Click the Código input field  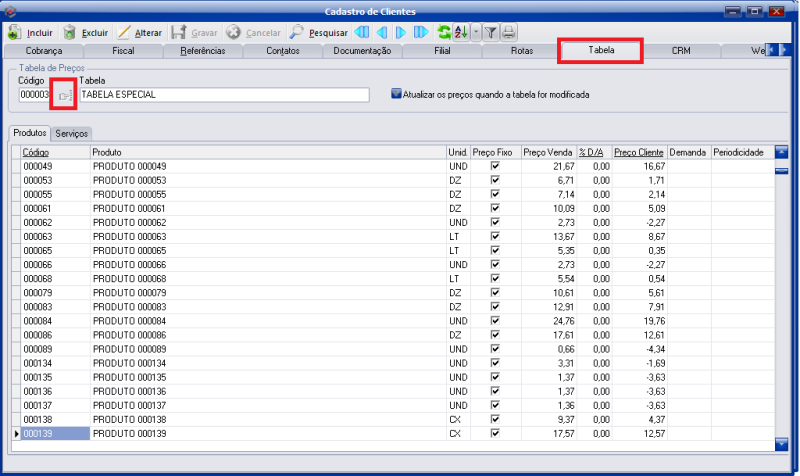36,95
